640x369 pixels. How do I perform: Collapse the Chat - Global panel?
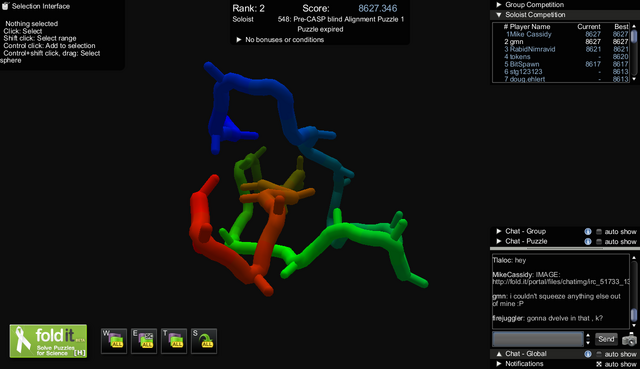tap(499, 354)
